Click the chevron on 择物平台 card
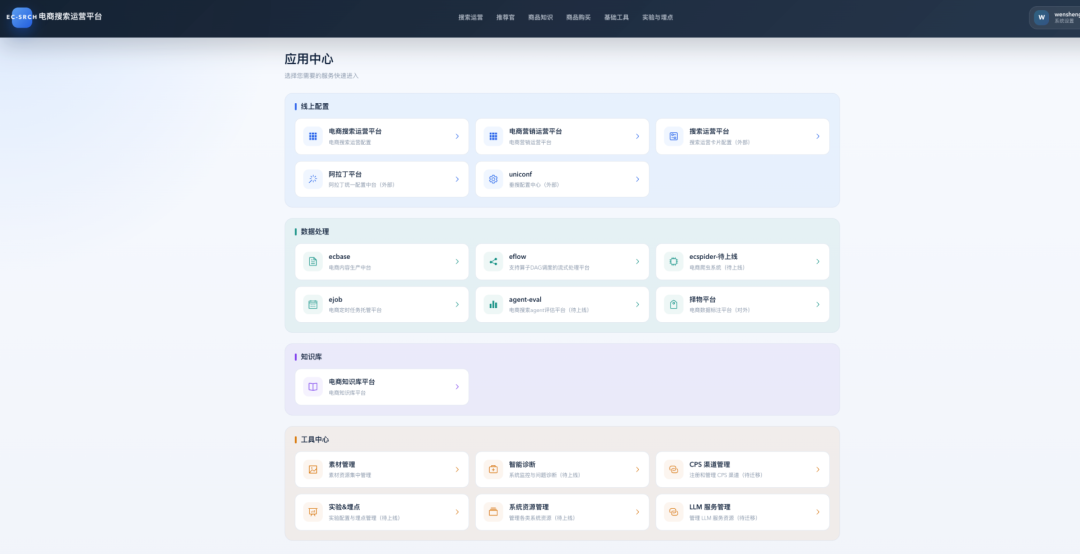The width and height of the screenshot is (1080, 554). [x=818, y=305]
